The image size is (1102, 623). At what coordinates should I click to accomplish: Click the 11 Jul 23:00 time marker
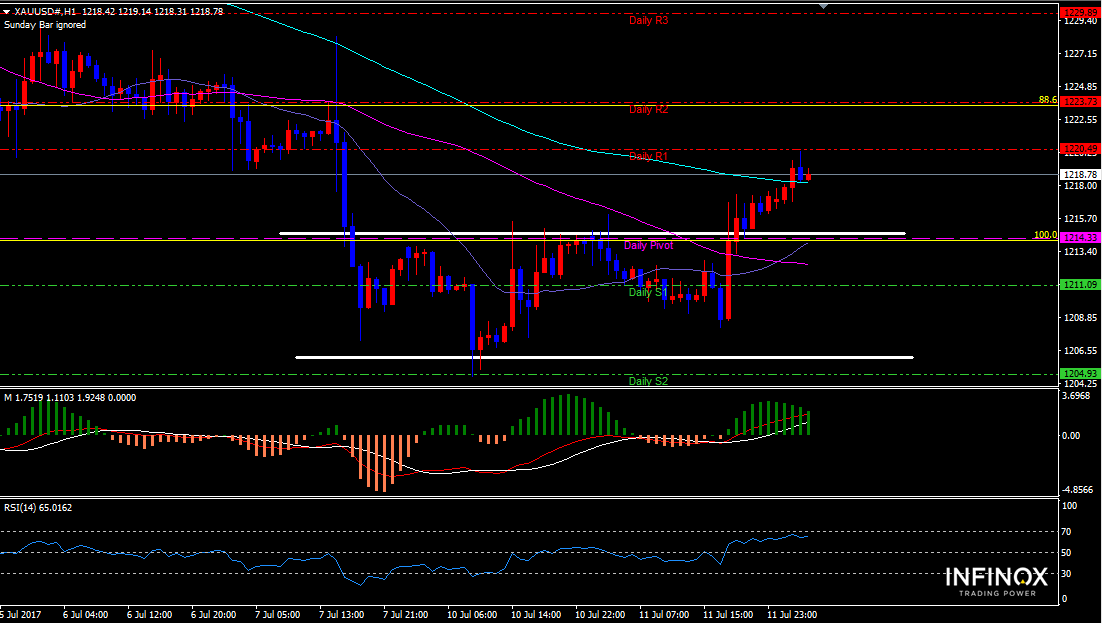[793, 614]
